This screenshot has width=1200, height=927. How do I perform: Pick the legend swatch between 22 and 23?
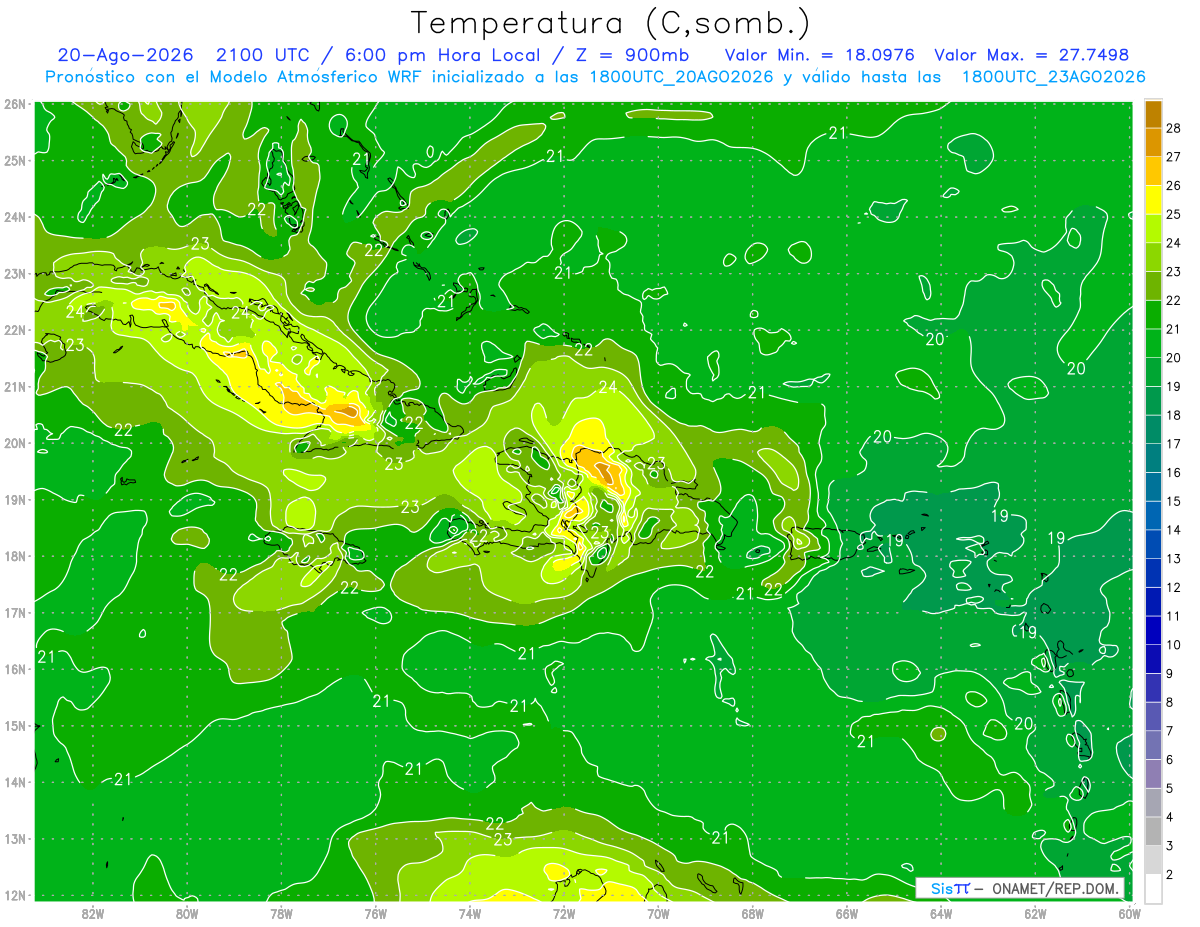coord(1153,286)
